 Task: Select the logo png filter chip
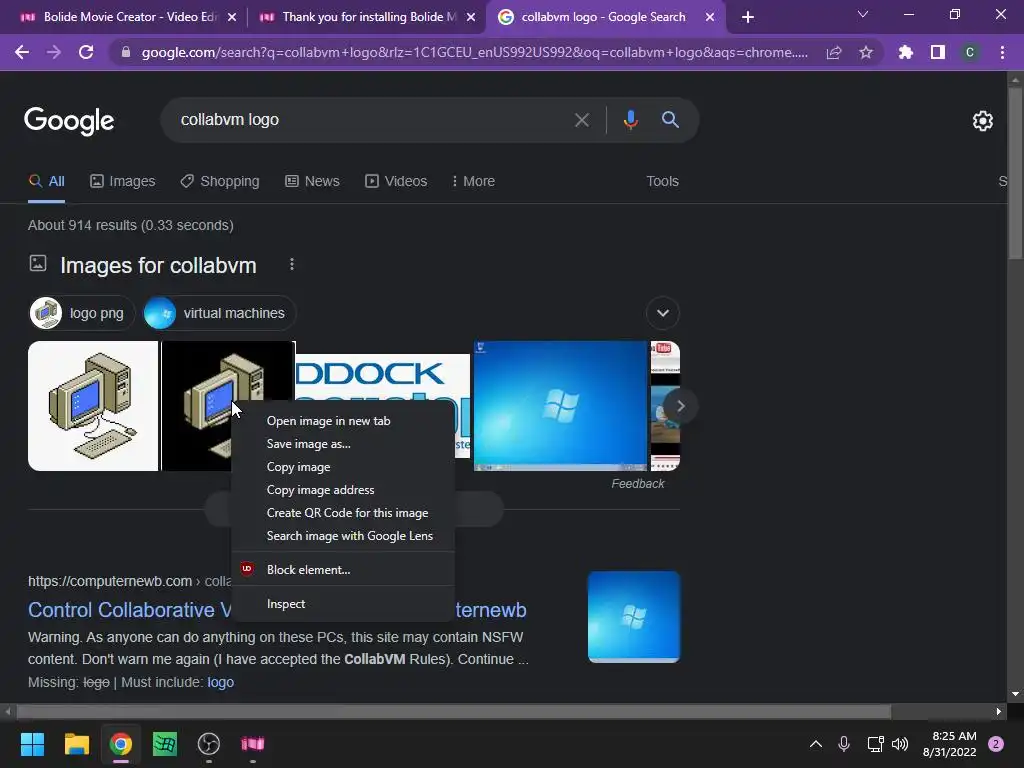point(82,313)
